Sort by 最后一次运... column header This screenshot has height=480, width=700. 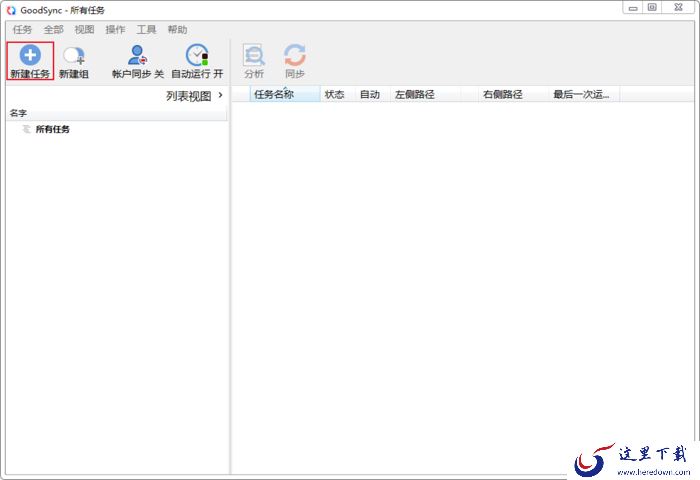(x=584, y=94)
